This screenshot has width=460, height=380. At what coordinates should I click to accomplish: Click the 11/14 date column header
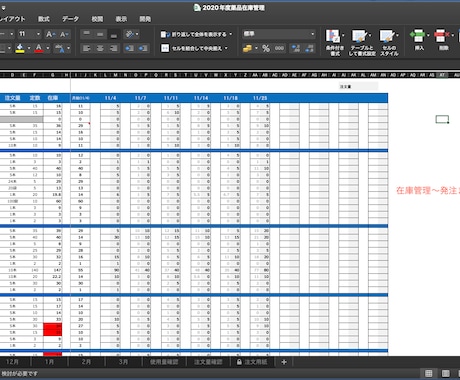(201, 98)
